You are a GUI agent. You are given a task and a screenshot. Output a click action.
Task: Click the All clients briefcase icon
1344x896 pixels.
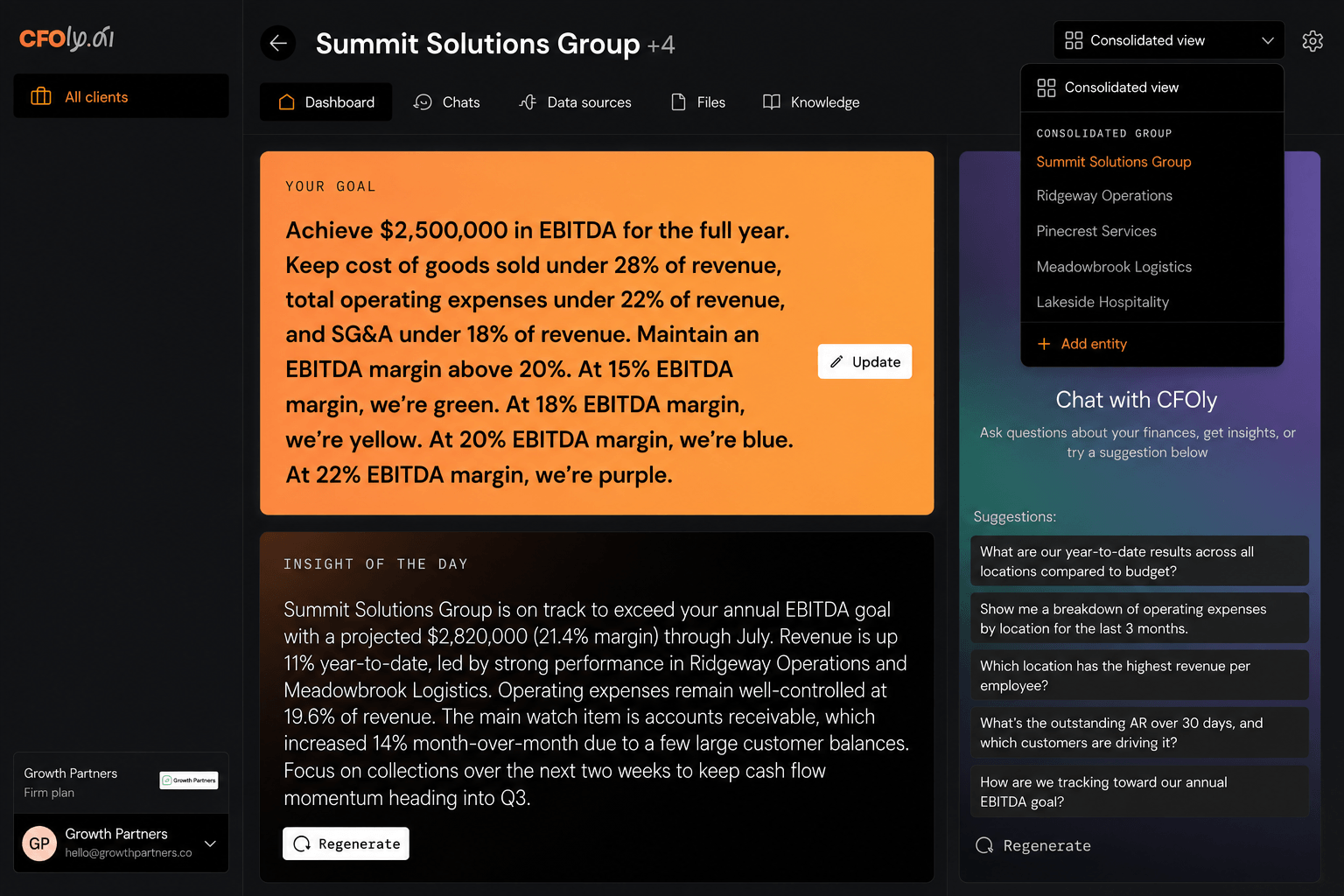pyautogui.click(x=41, y=96)
